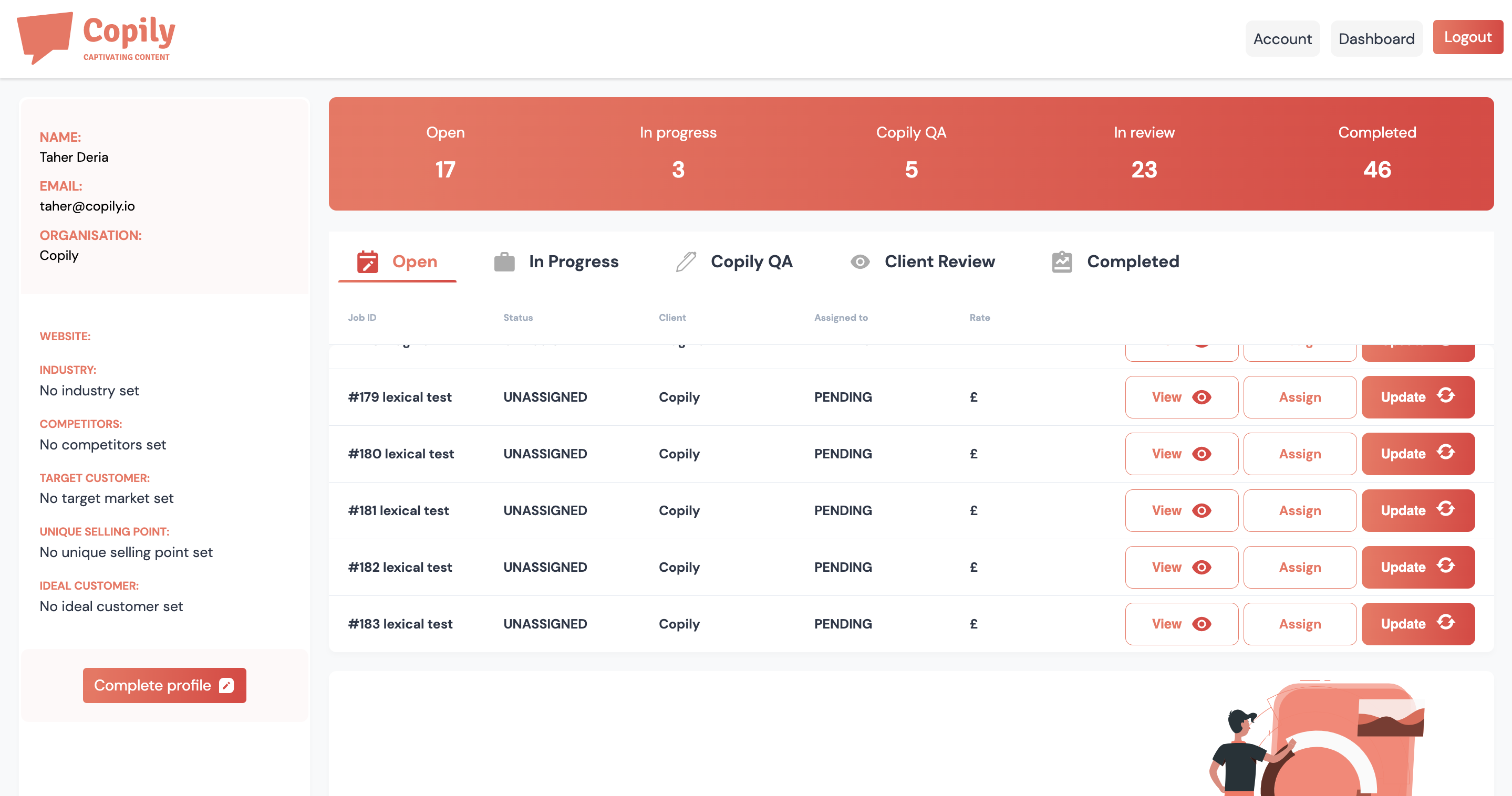1512x796 pixels.
Task: Select the '#182 lexical test' job ID
Action: point(400,567)
